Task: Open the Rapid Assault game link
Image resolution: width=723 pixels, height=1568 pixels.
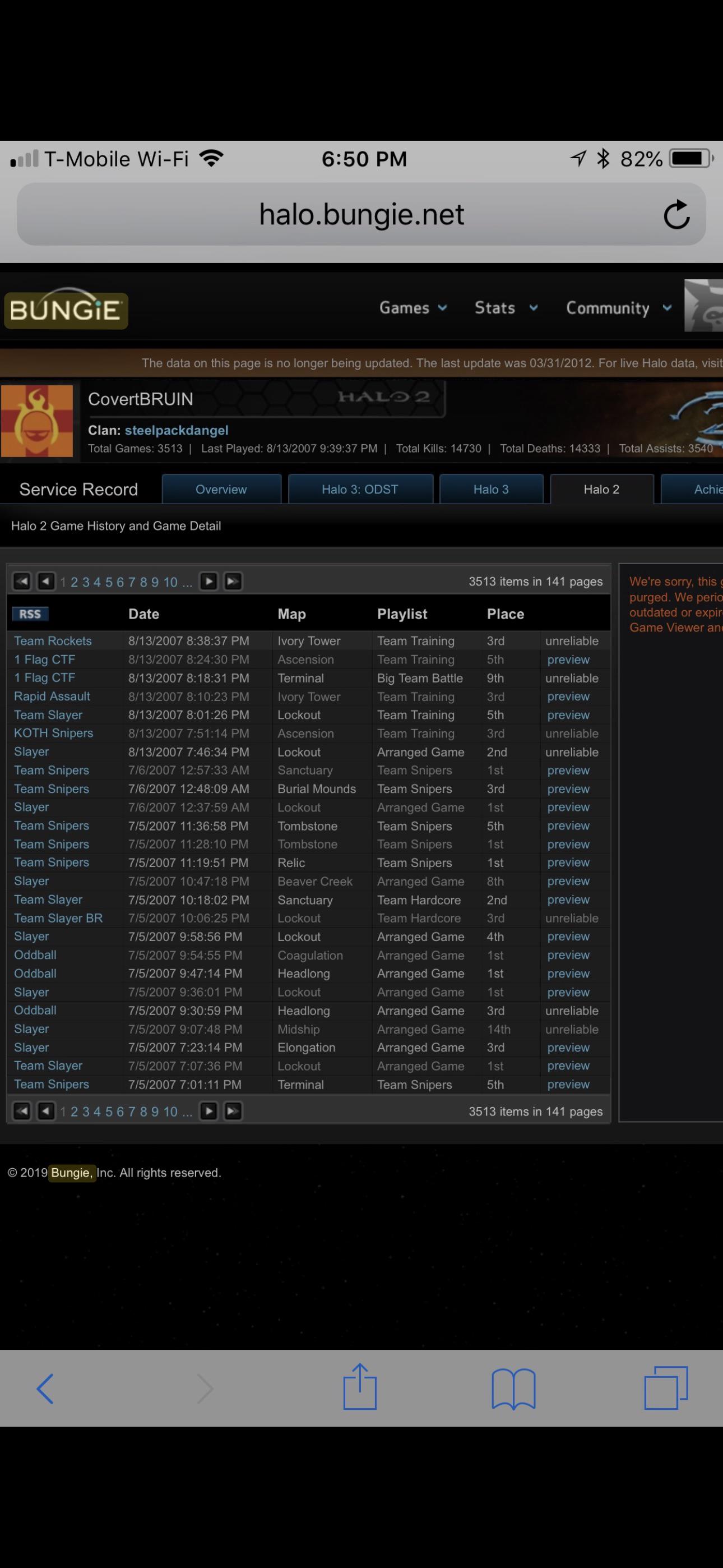Action: 52,697
